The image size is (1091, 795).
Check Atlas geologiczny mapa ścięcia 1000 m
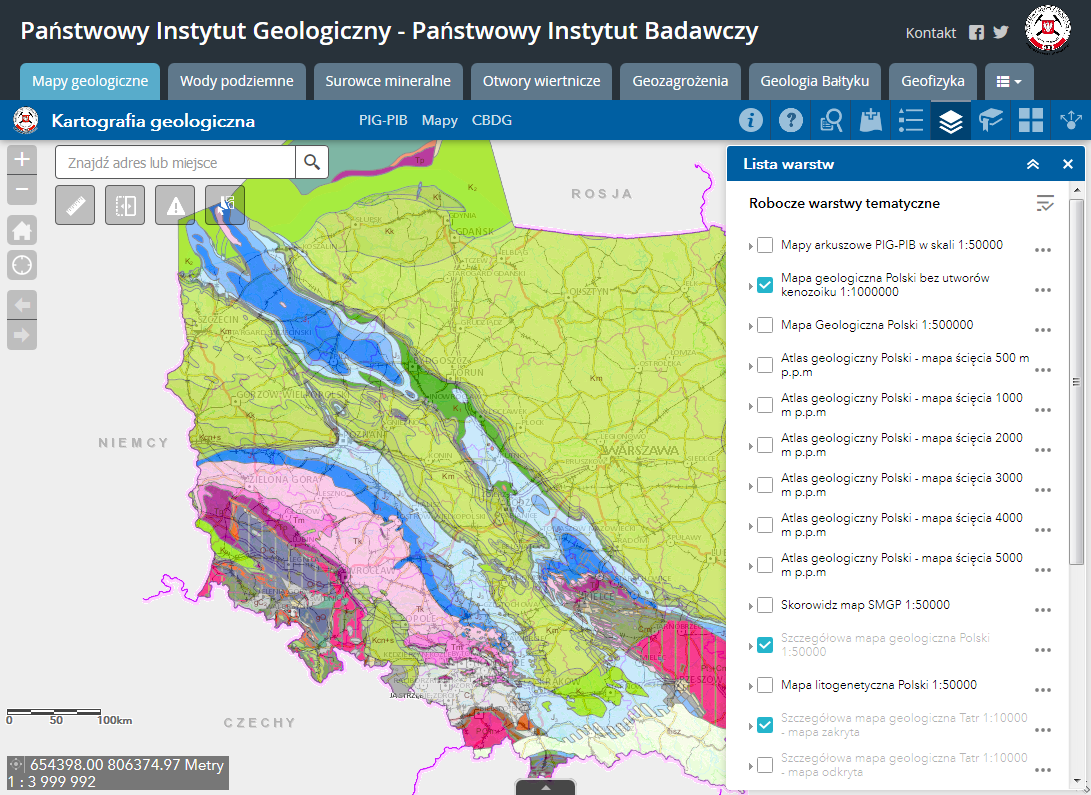765,405
